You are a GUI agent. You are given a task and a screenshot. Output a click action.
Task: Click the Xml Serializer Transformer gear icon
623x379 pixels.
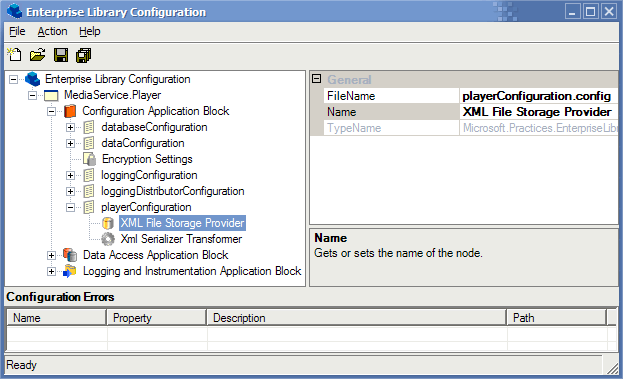[108, 239]
